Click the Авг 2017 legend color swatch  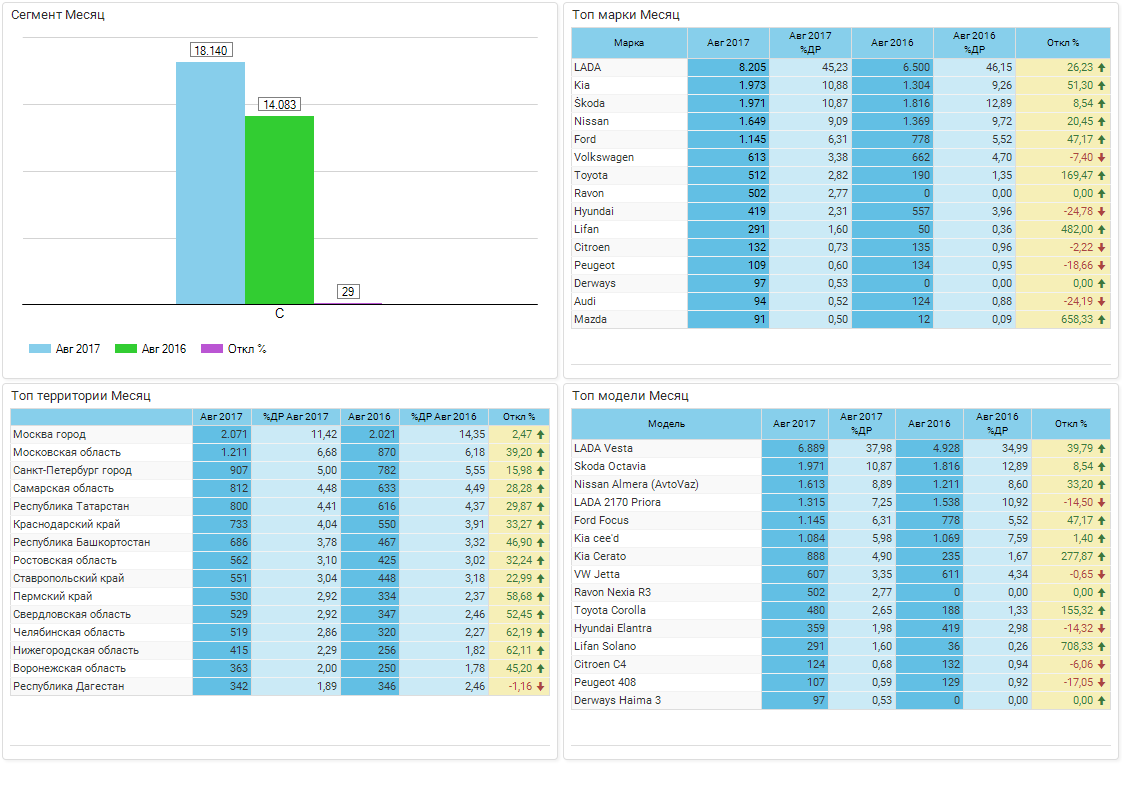39,349
